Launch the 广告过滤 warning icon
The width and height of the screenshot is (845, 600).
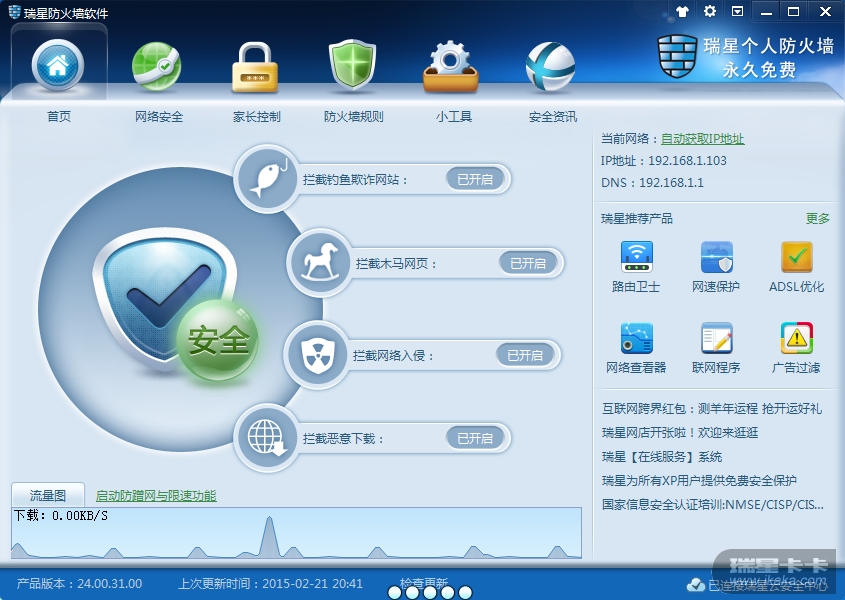pyautogui.click(x=796, y=338)
